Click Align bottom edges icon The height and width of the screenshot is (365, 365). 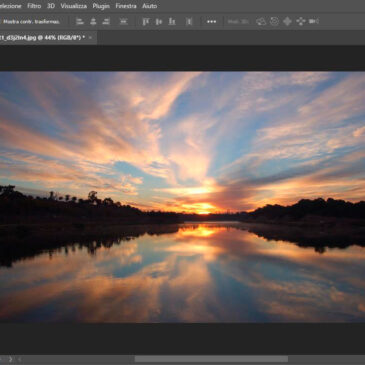(x=172, y=22)
